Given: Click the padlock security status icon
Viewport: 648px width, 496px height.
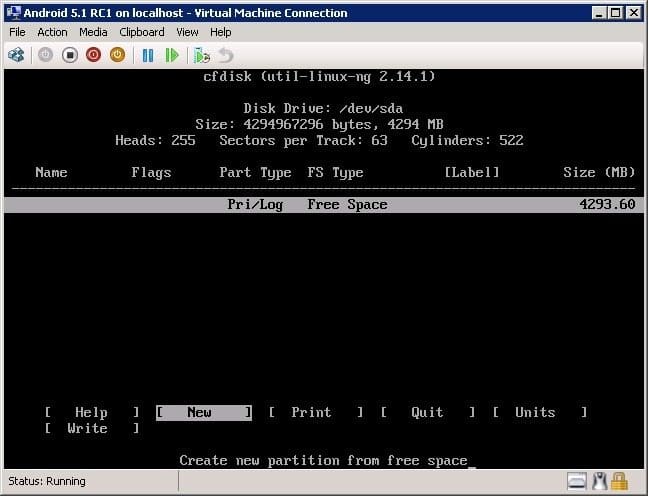Looking at the screenshot, I should coord(619,481).
